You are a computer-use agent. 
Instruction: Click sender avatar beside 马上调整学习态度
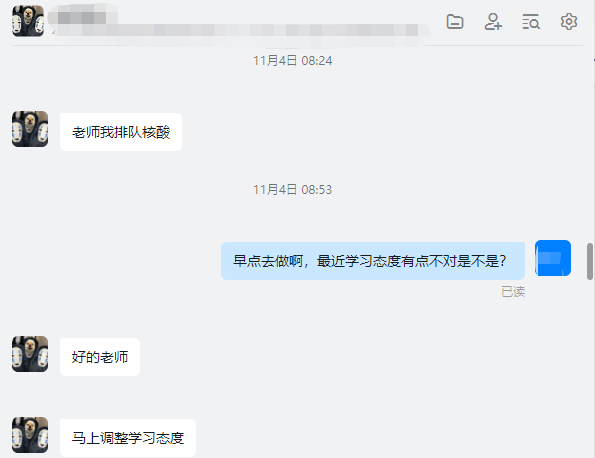30,435
